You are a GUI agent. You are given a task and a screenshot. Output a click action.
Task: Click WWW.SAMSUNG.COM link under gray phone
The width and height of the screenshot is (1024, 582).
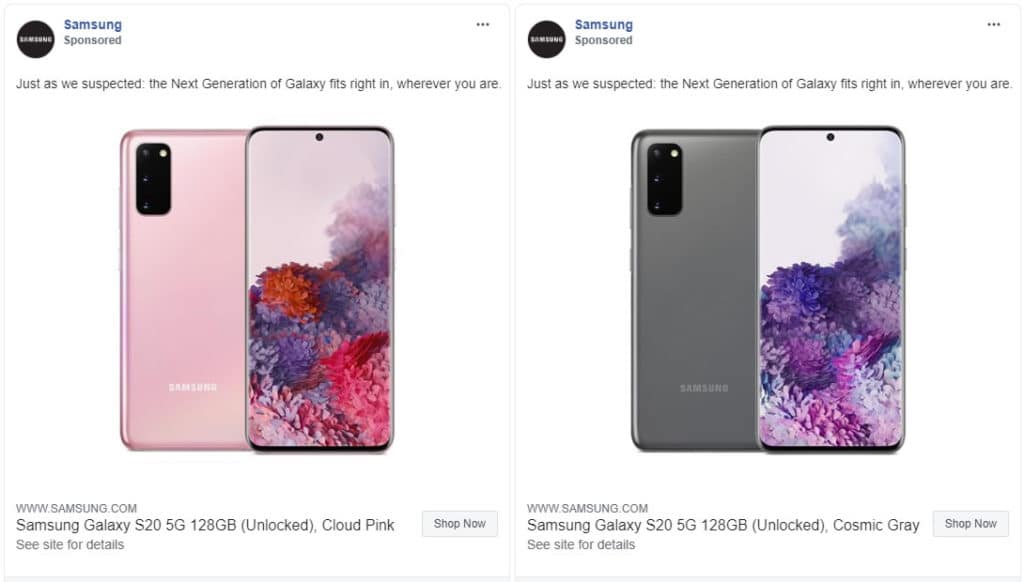[588, 508]
